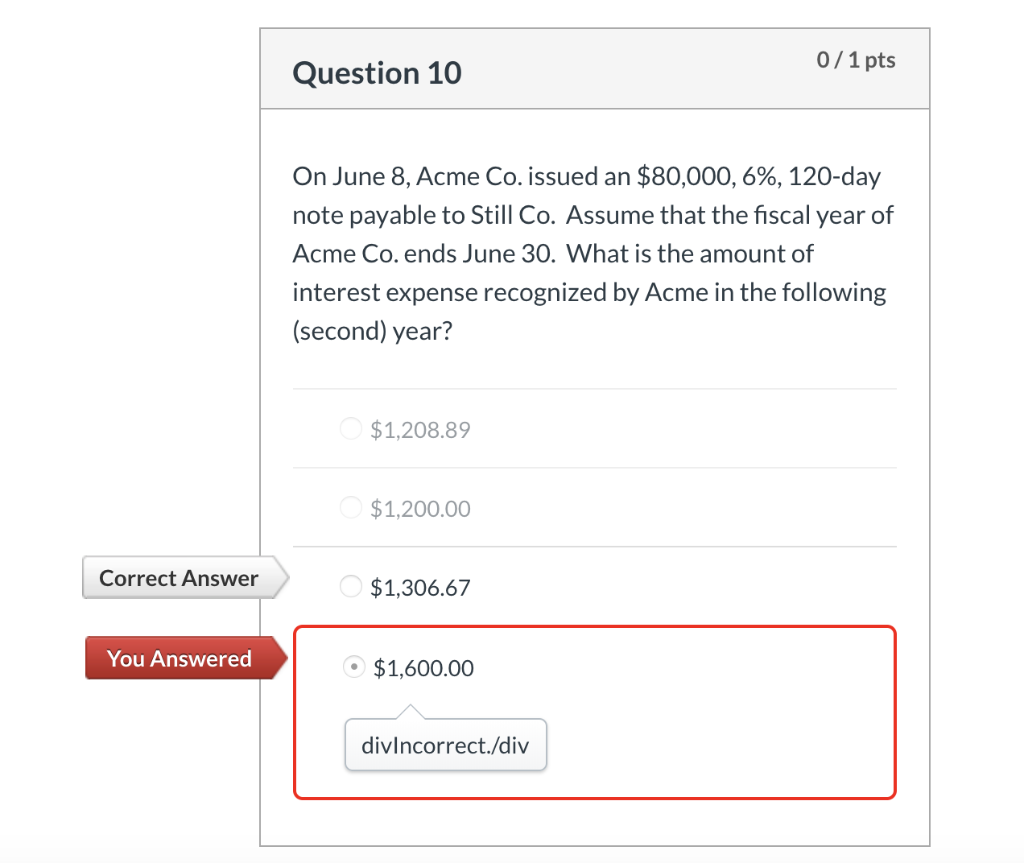Click the selected $1,600.00 radio button
Viewport: 1024px width, 863px height.
(354, 667)
